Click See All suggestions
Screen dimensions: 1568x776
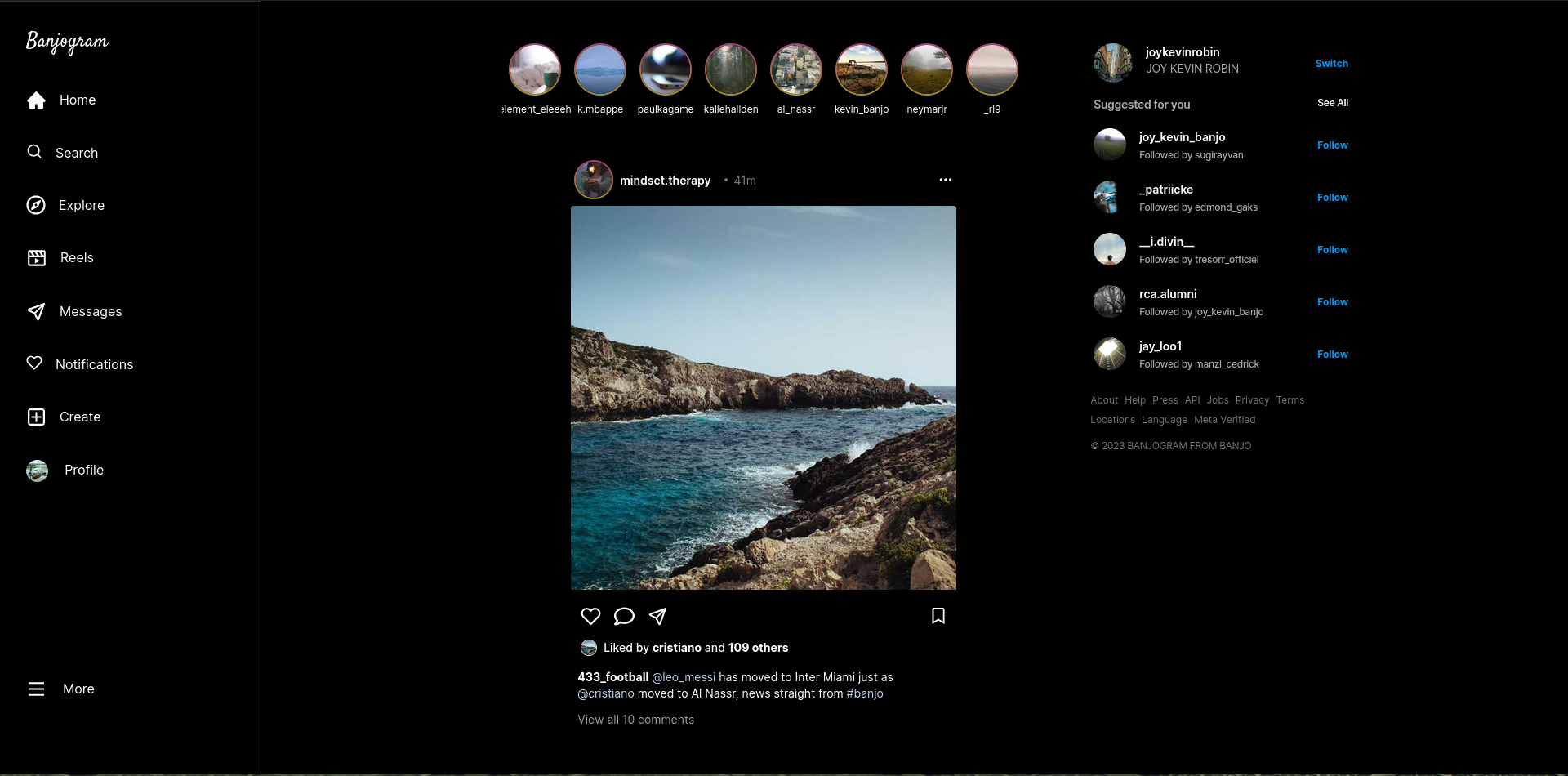point(1333,103)
